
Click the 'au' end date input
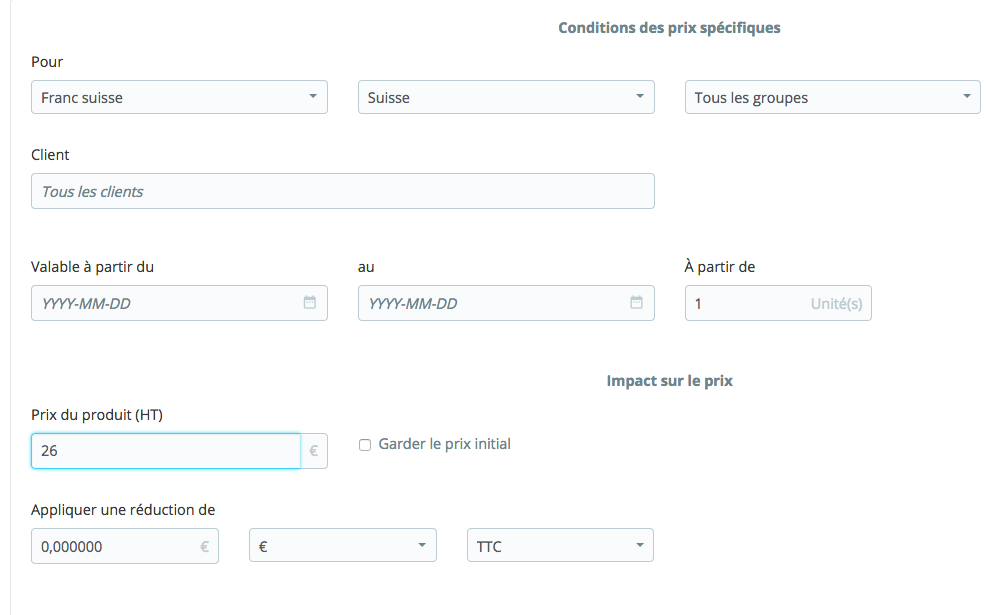(x=492, y=303)
